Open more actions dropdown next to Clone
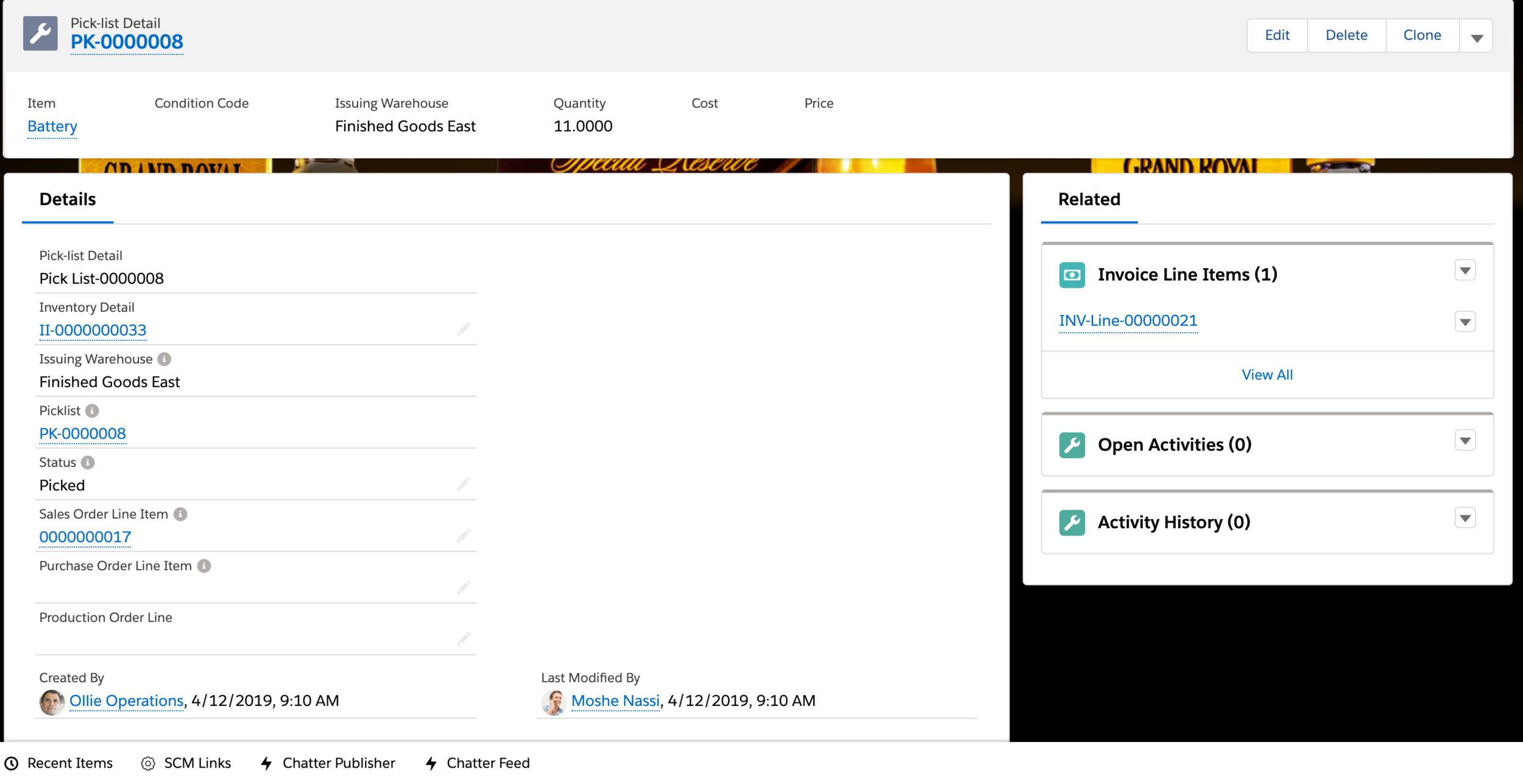The width and height of the screenshot is (1523, 784). click(x=1476, y=37)
